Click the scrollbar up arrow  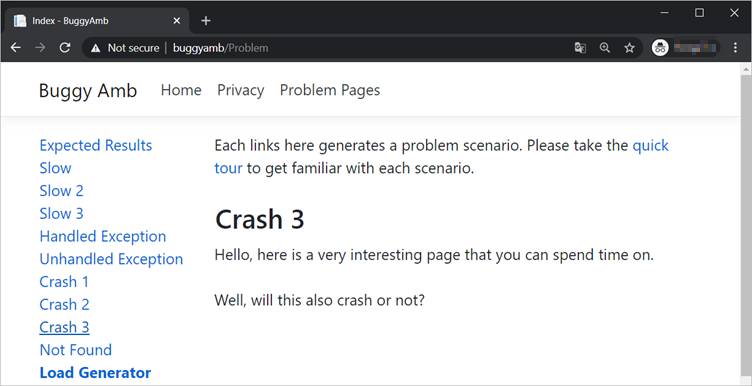[x=746, y=70]
